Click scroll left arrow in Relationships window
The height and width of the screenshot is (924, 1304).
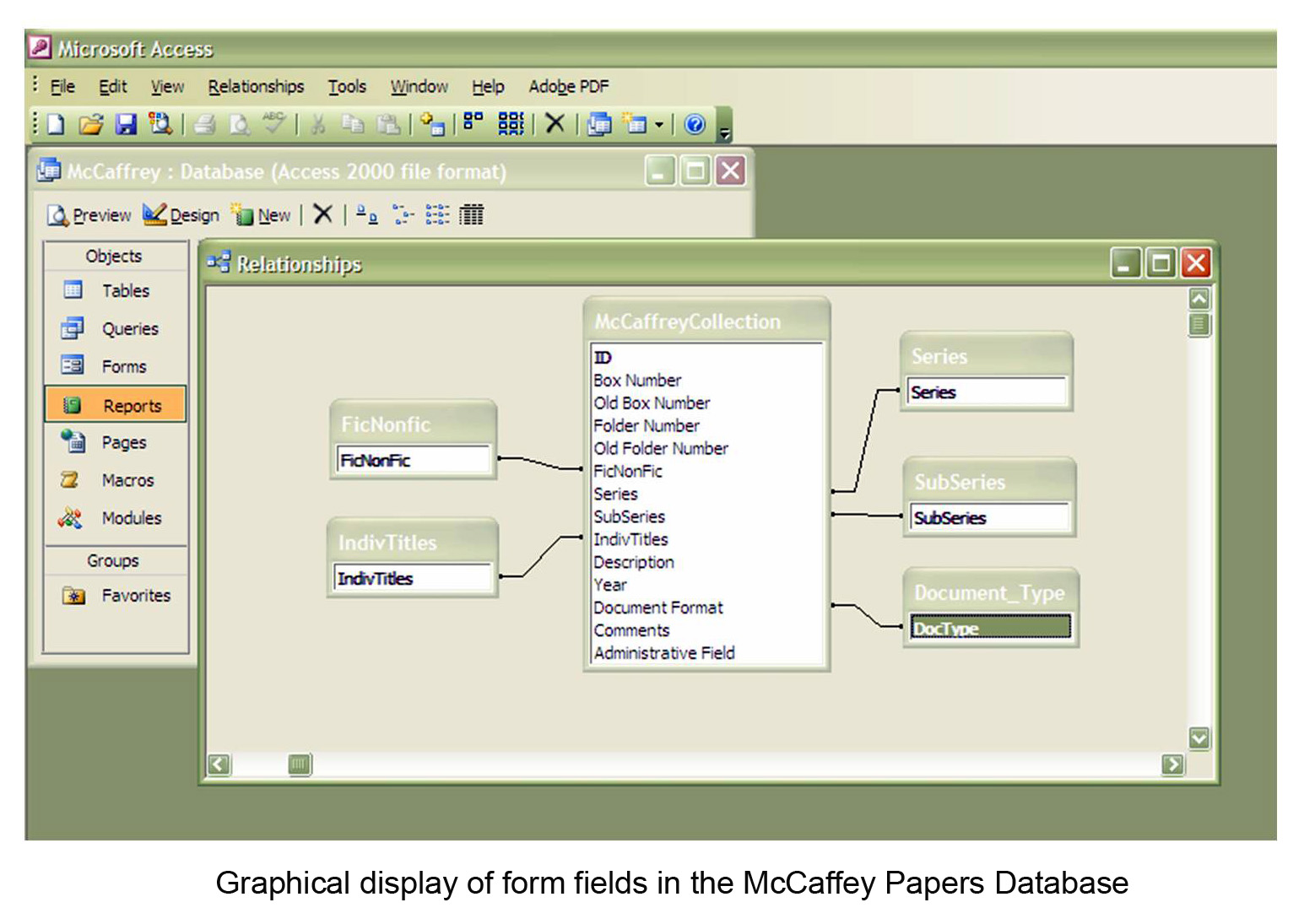coord(219,765)
